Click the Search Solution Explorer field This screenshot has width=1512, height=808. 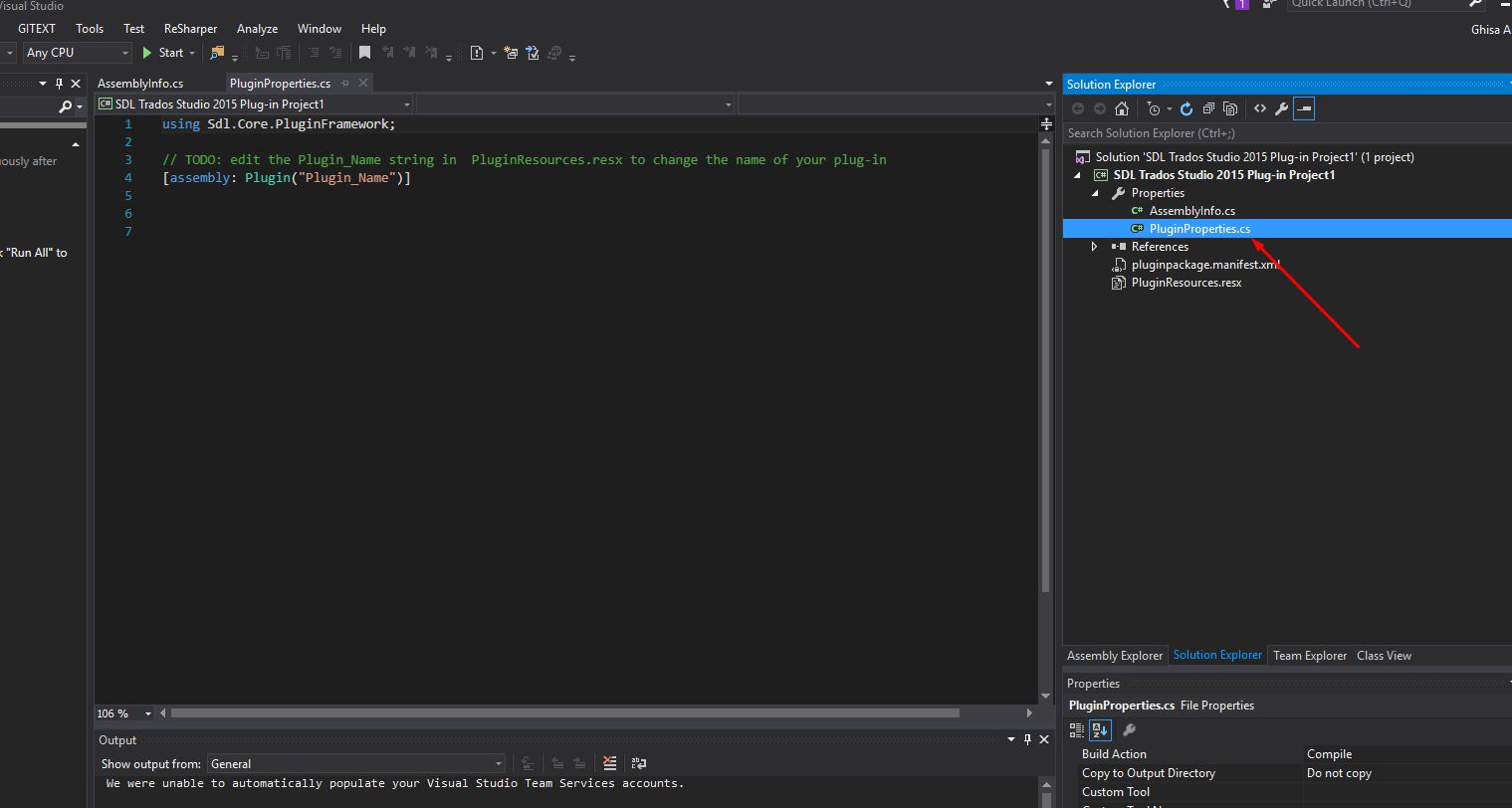pos(1284,133)
